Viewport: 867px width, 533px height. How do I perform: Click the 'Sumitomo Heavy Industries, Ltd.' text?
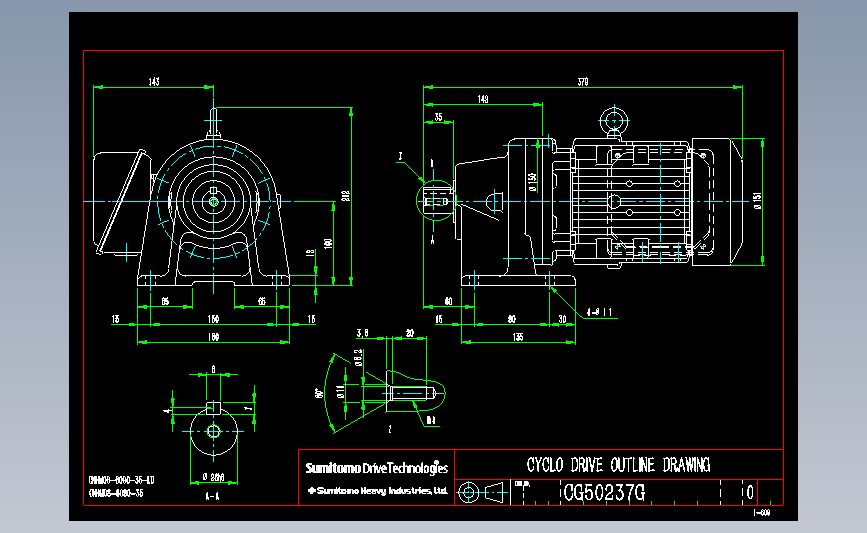point(382,490)
